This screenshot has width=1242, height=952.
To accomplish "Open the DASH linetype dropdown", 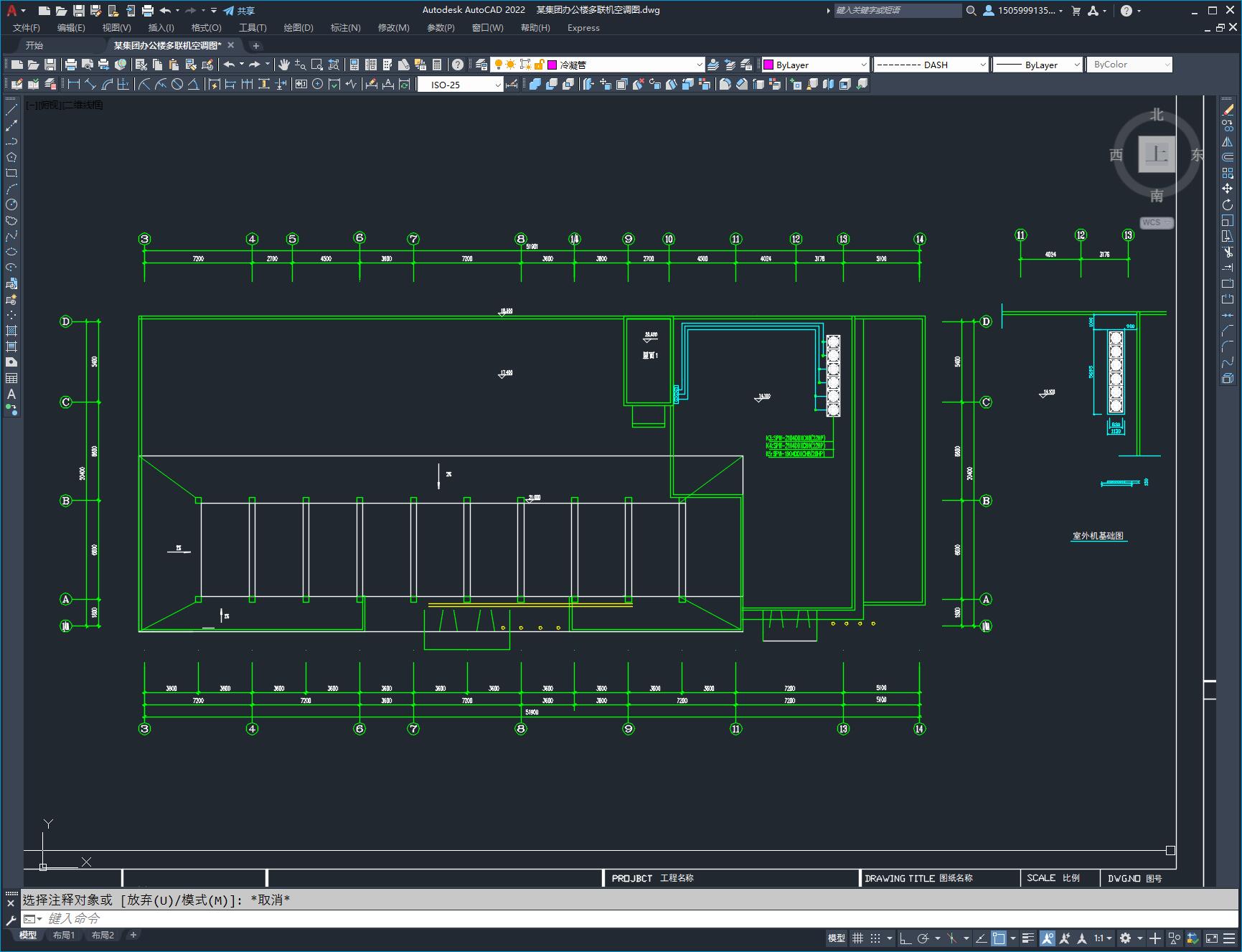I will pos(931,65).
